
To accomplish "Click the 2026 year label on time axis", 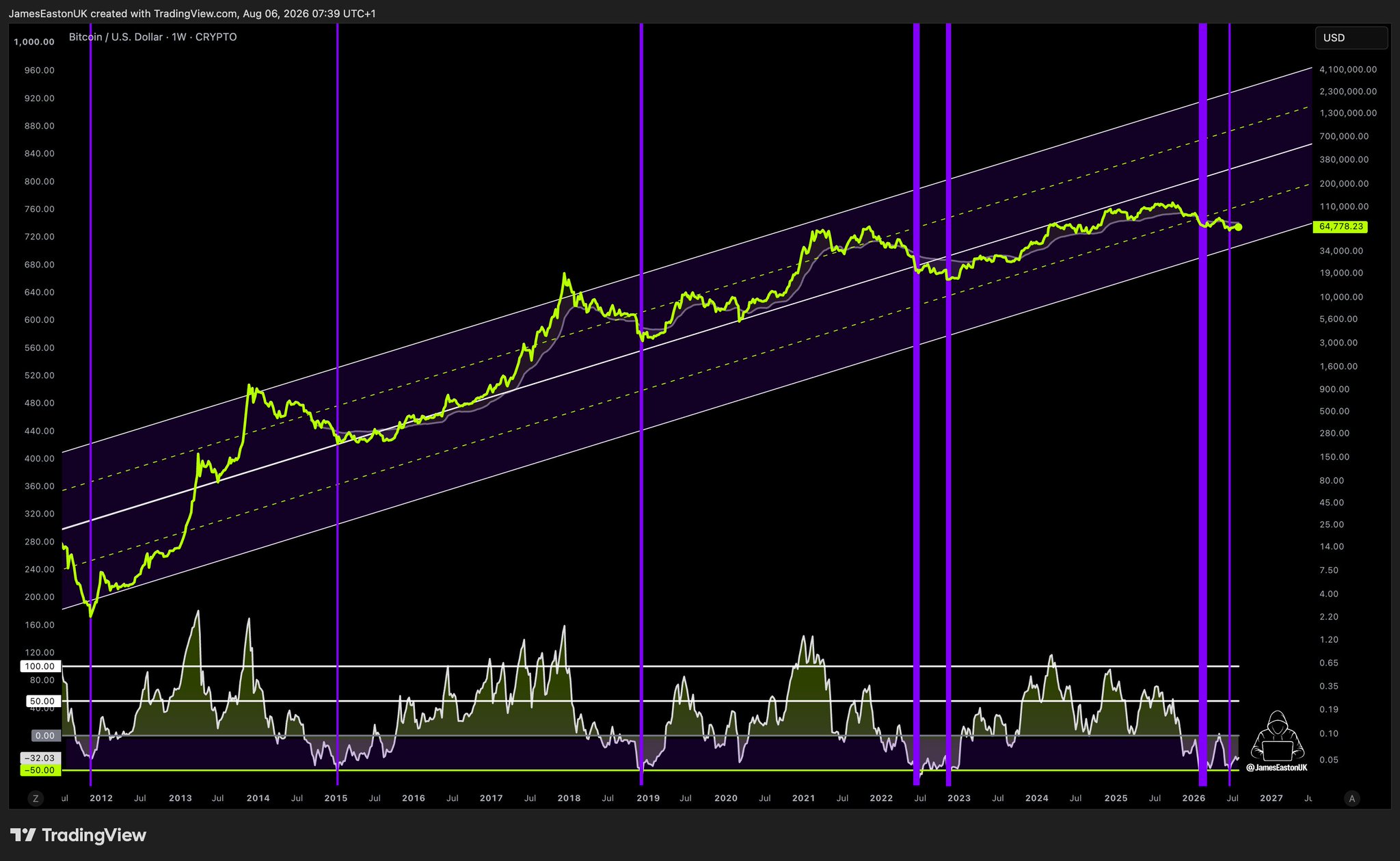I will (1194, 798).
